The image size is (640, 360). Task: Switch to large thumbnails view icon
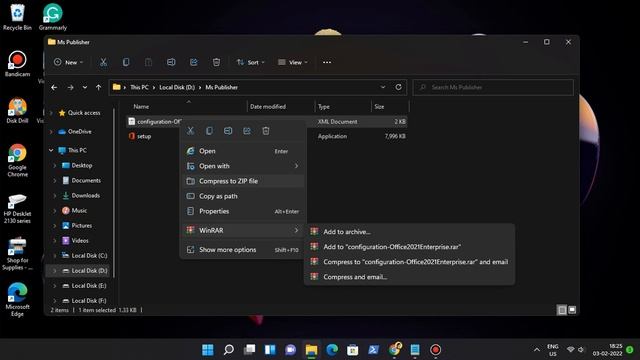click(x=572, y=310)
